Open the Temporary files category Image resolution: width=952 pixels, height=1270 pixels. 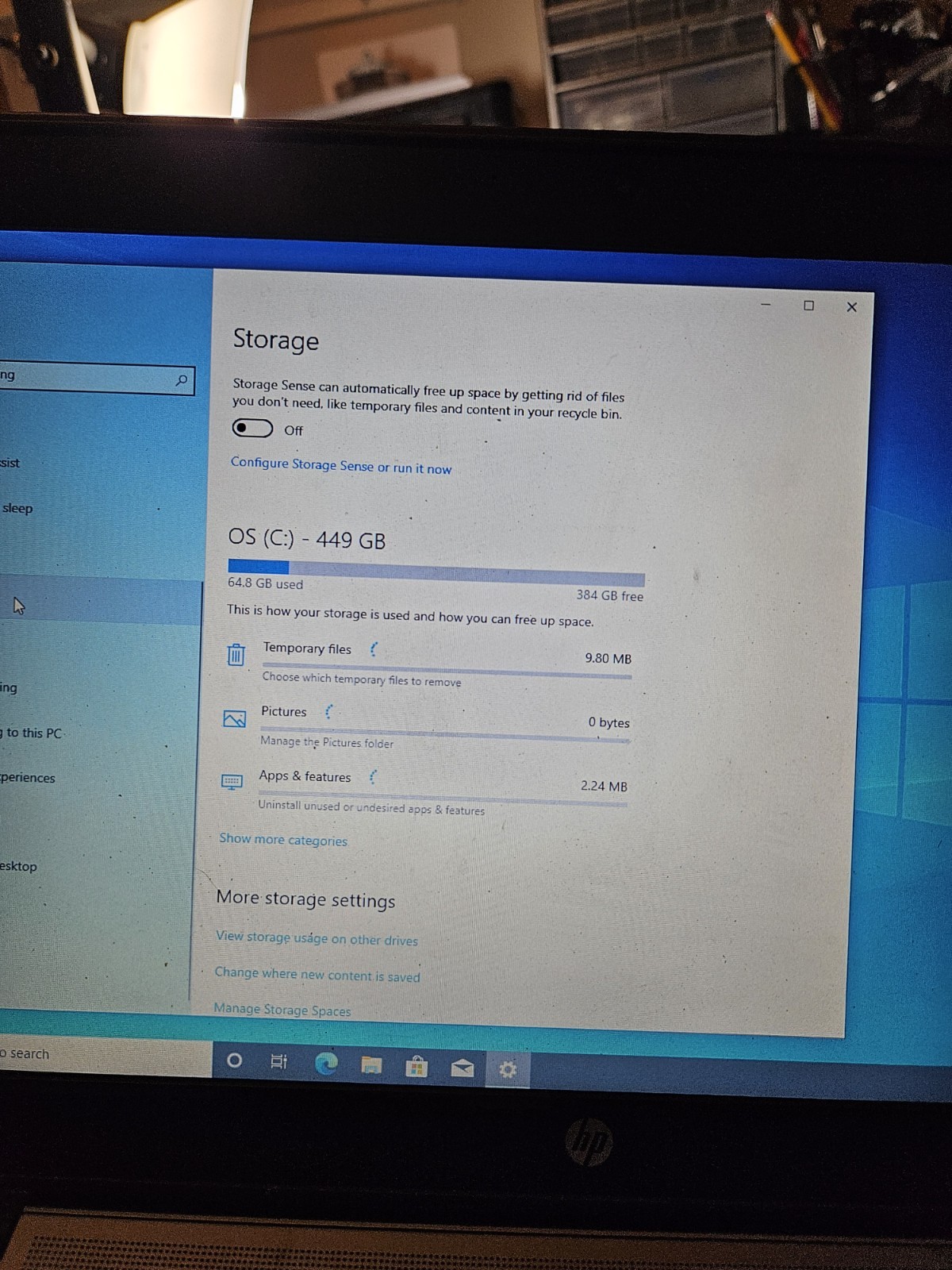pyautogui.click(x=429, y=664)
